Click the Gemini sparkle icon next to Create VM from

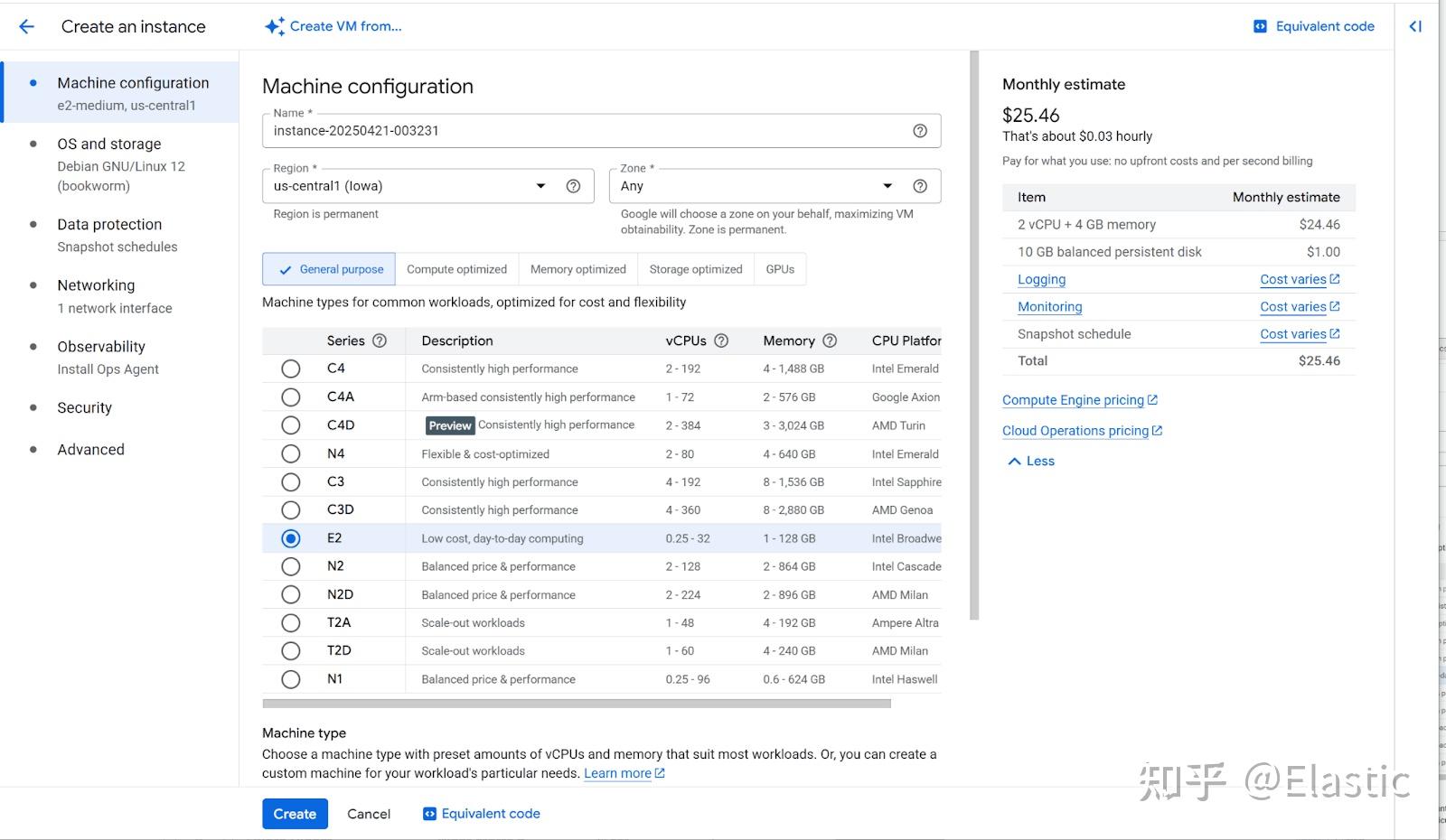(274, 25)
